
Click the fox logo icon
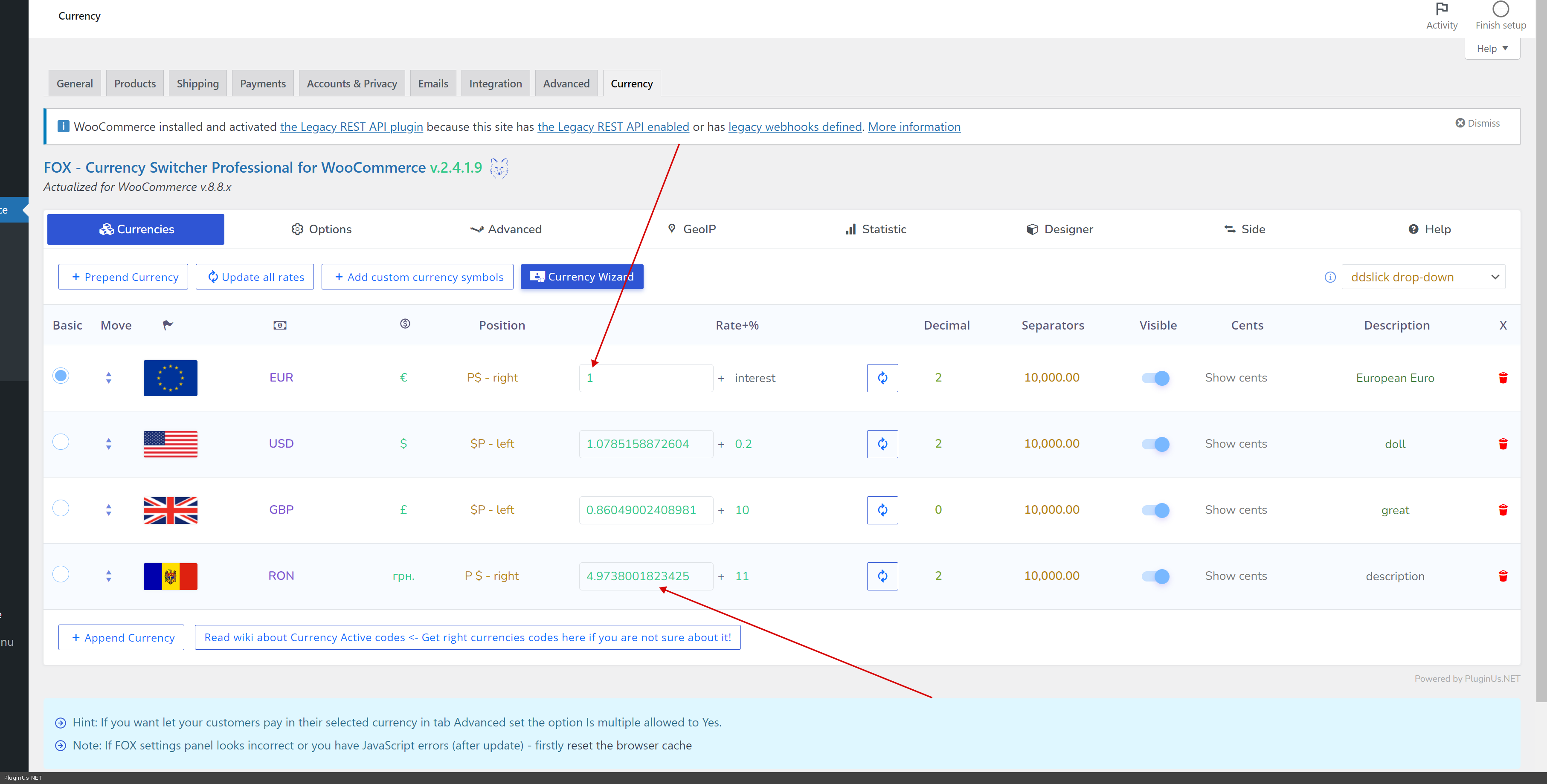[499, 168]
